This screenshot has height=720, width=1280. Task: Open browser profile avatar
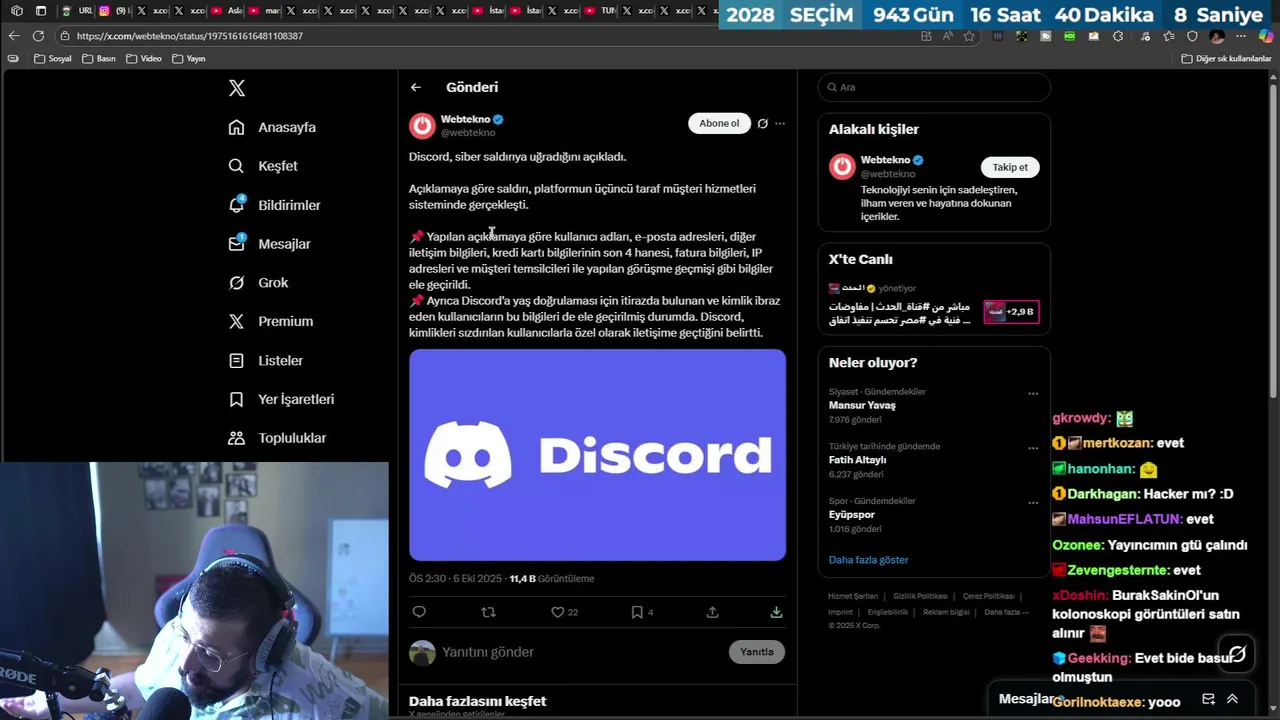(x=1217, y=36)
